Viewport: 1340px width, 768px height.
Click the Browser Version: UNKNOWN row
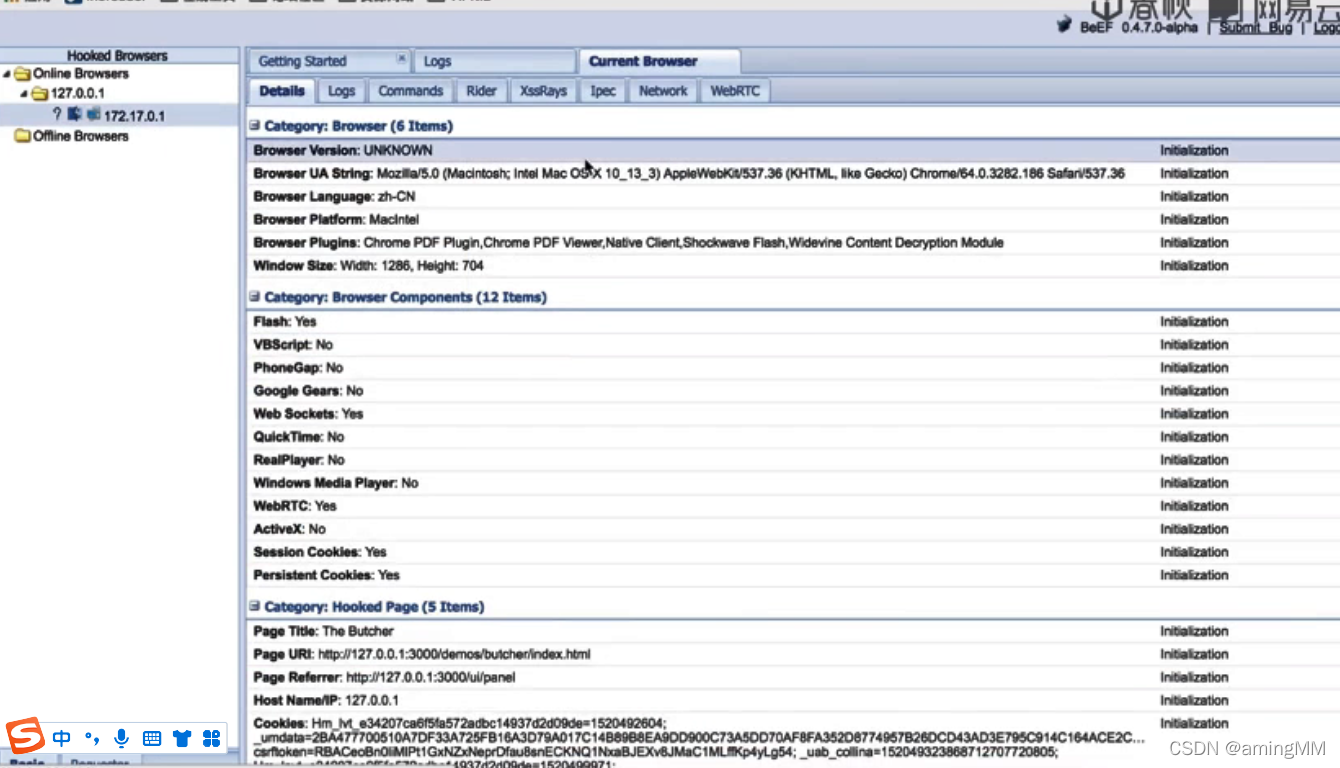[793, 151]
